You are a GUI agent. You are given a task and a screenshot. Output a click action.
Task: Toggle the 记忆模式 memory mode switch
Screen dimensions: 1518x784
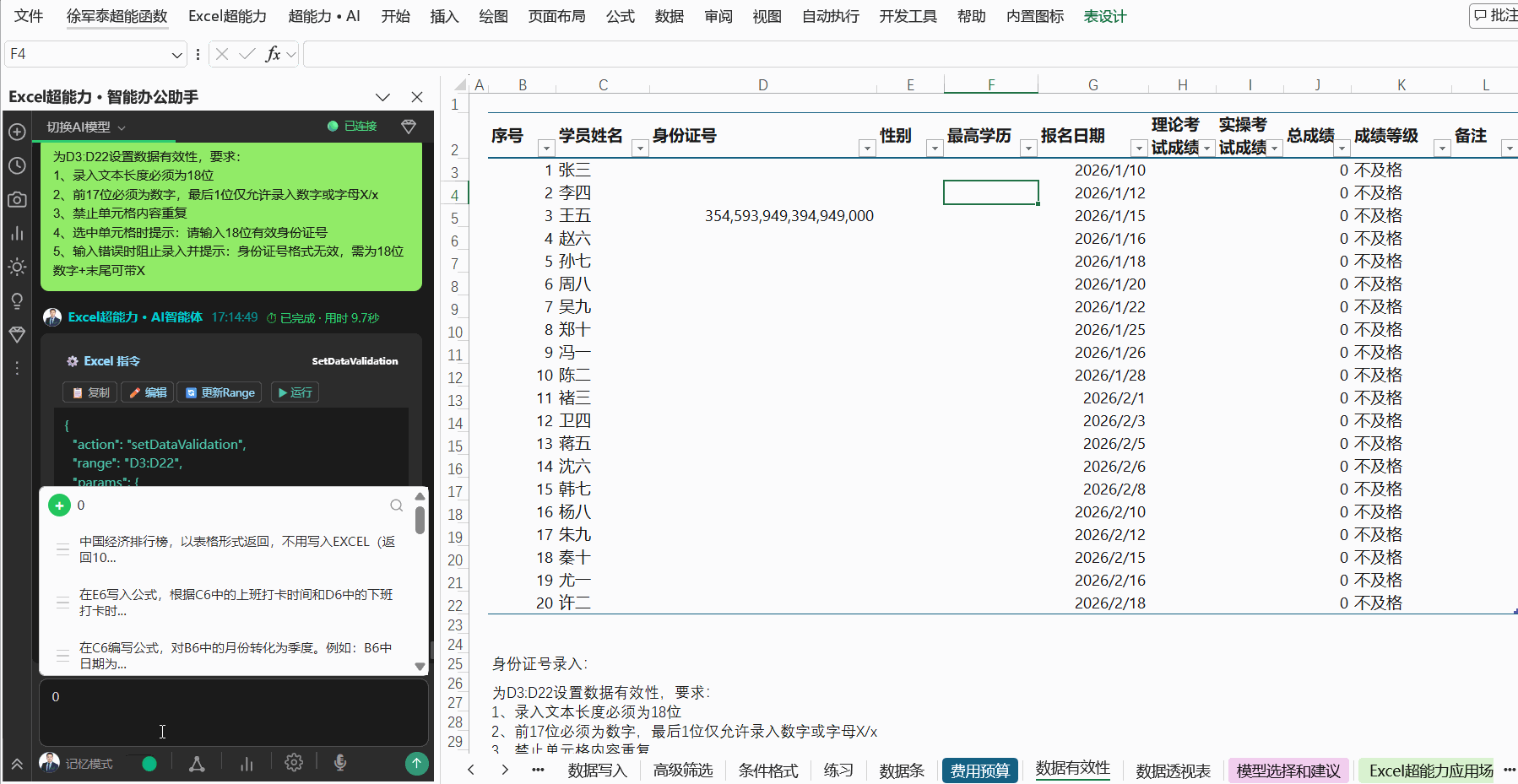(142, 764)
